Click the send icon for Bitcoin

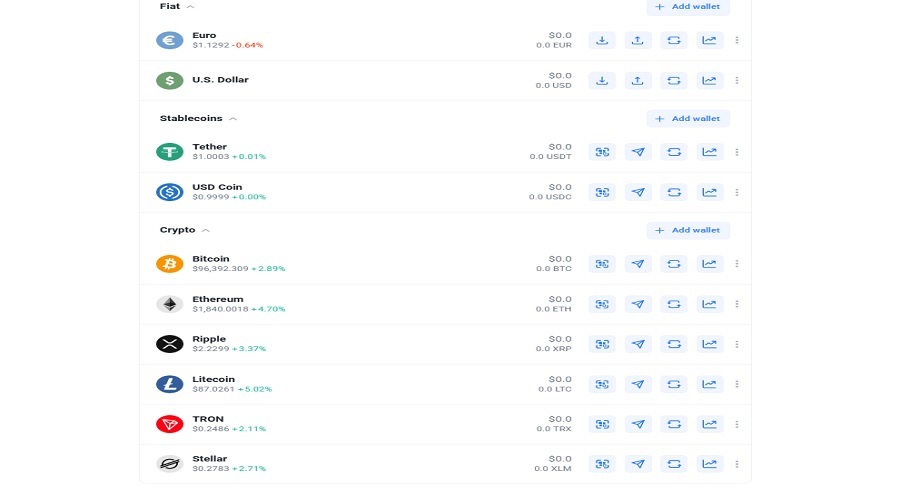coord(637,264)
